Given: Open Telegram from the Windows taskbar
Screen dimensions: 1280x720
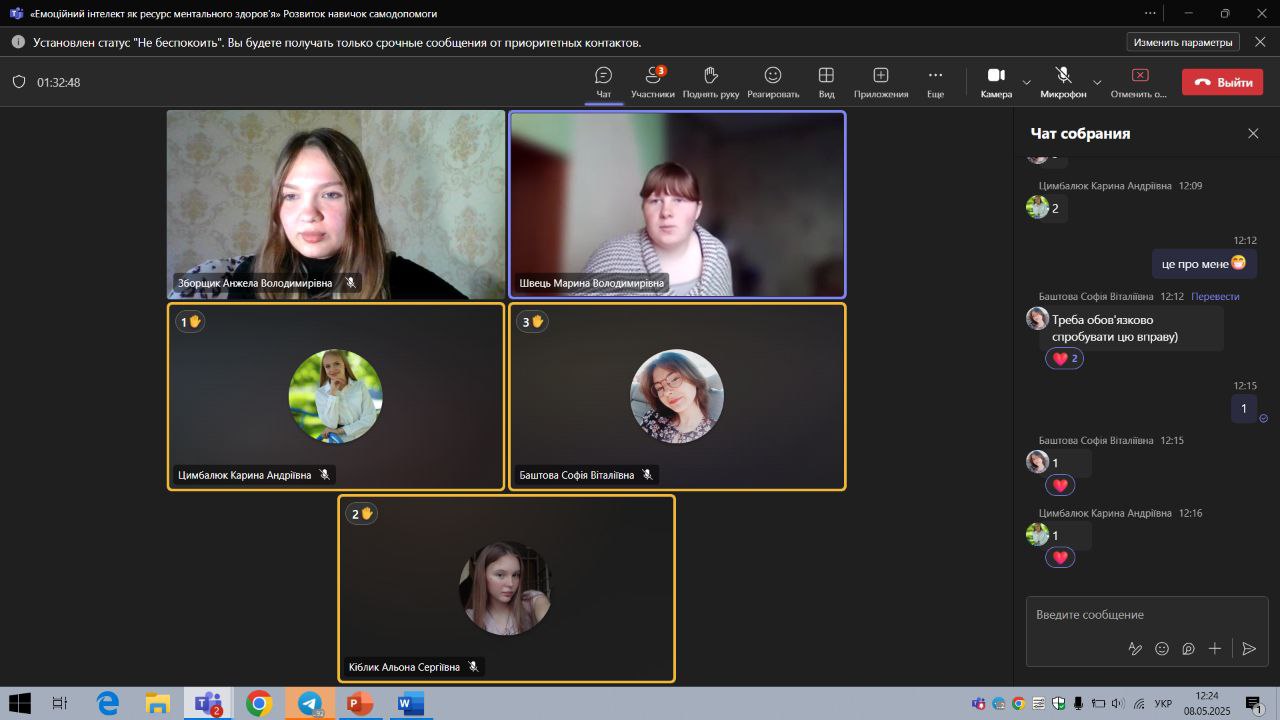Looking at the screenshot, I should point(310,704).
